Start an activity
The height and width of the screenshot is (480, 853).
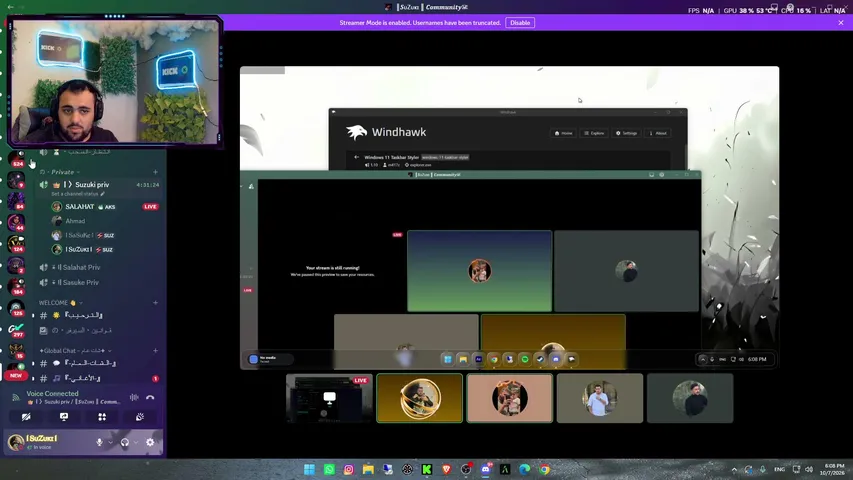(x=102, y=417)
